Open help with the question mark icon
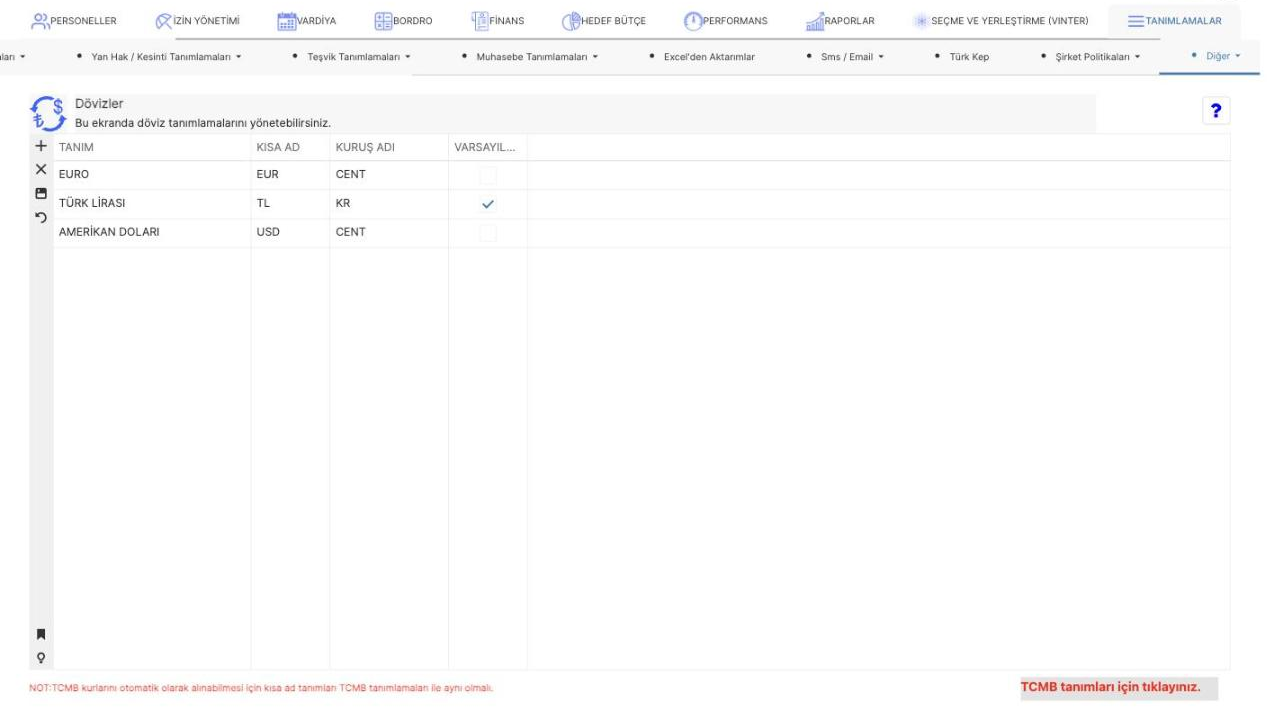Image resolution: width=1271 pixels, height=712 pixels. coord(1217,112)
